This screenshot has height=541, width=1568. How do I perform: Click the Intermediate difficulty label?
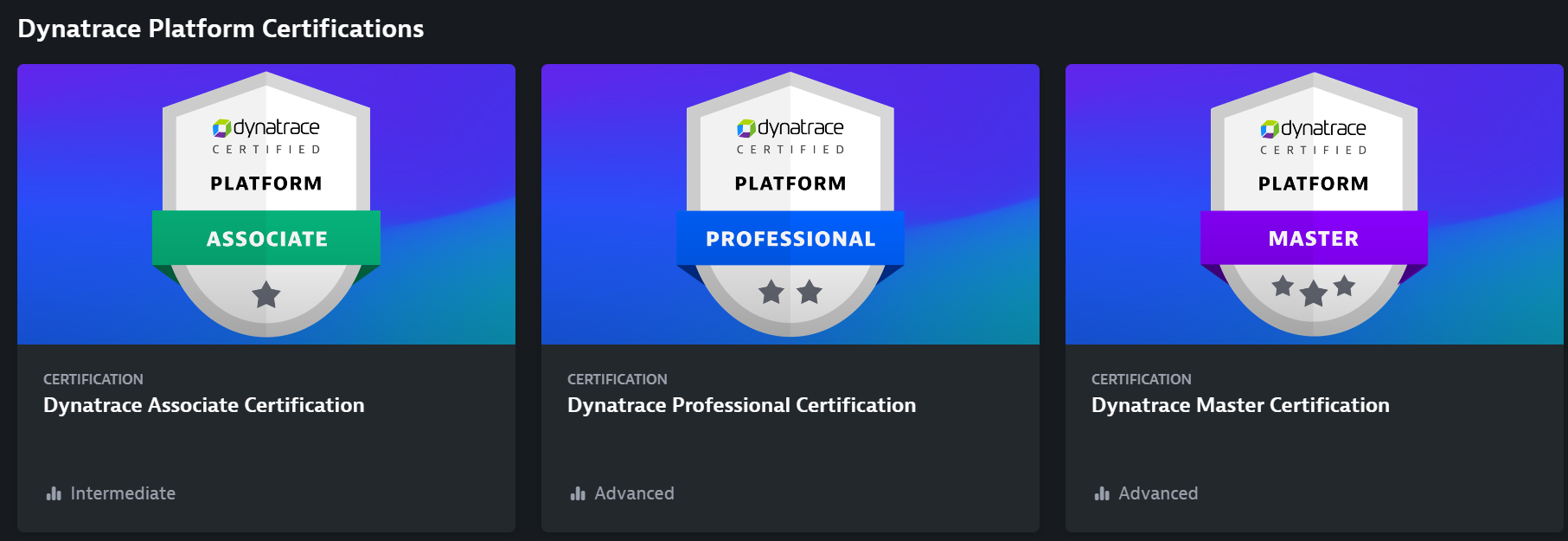pyautogui.click(x=123, y=493)
